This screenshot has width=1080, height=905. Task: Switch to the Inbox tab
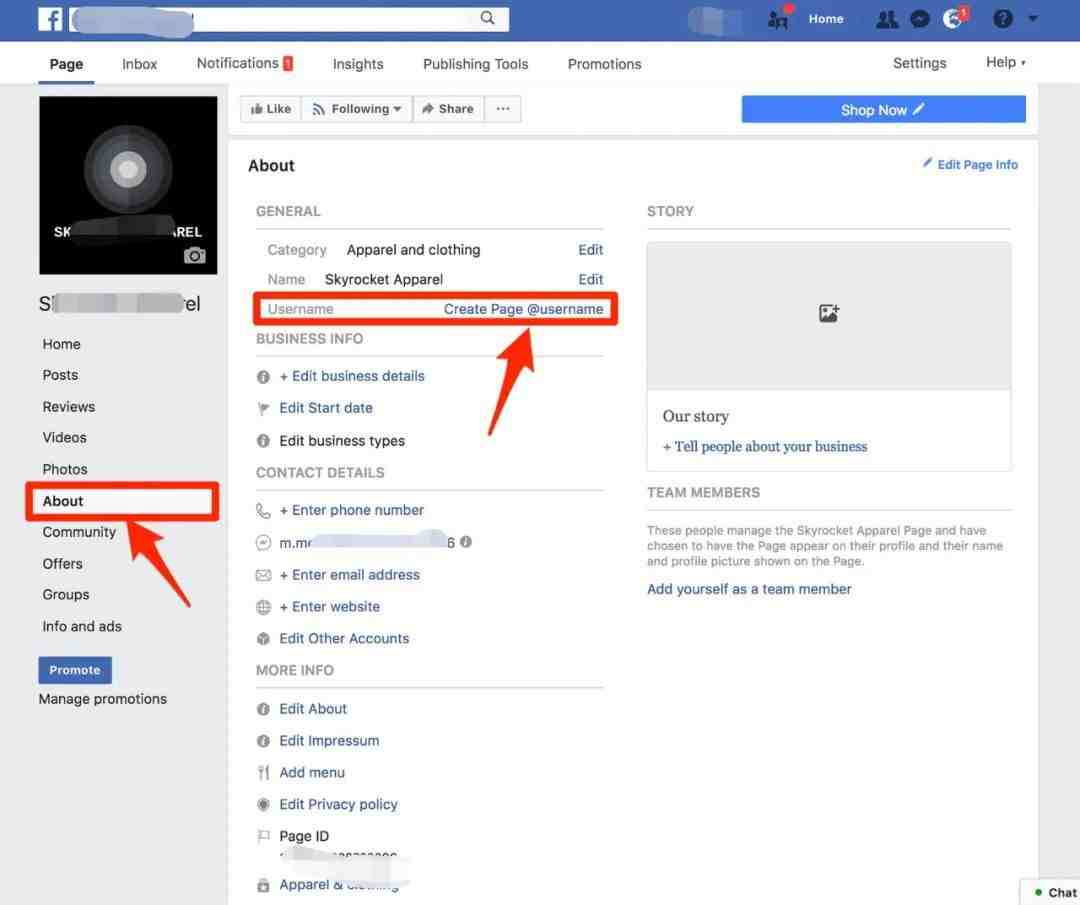140,64
